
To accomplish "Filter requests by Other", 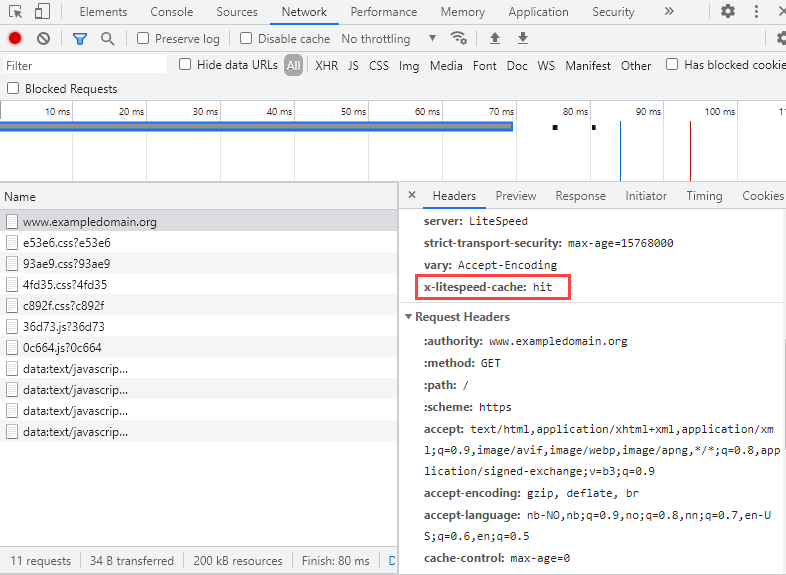I will [636, 66].
